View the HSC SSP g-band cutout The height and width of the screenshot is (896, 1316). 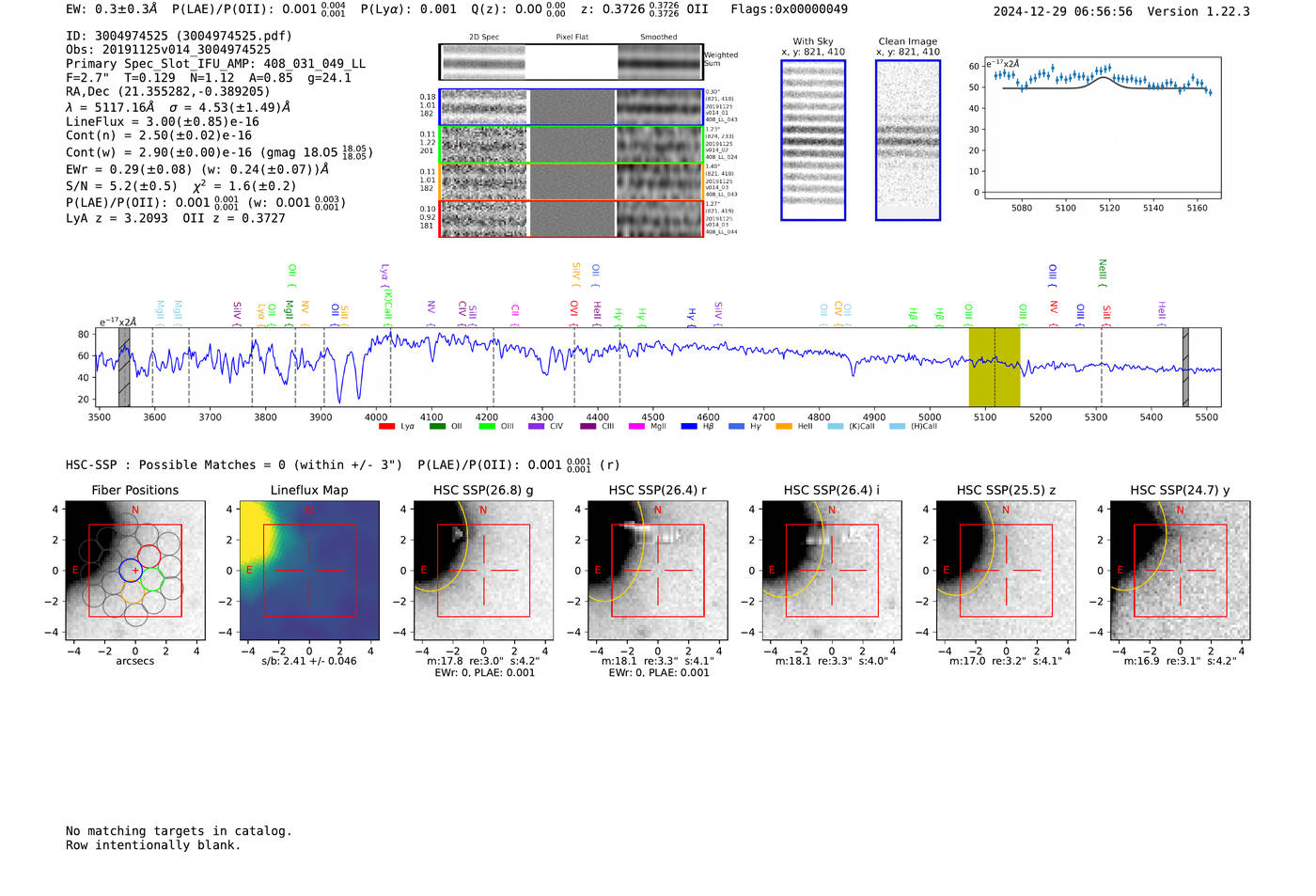pyautogui.click(x=484, y=571)
